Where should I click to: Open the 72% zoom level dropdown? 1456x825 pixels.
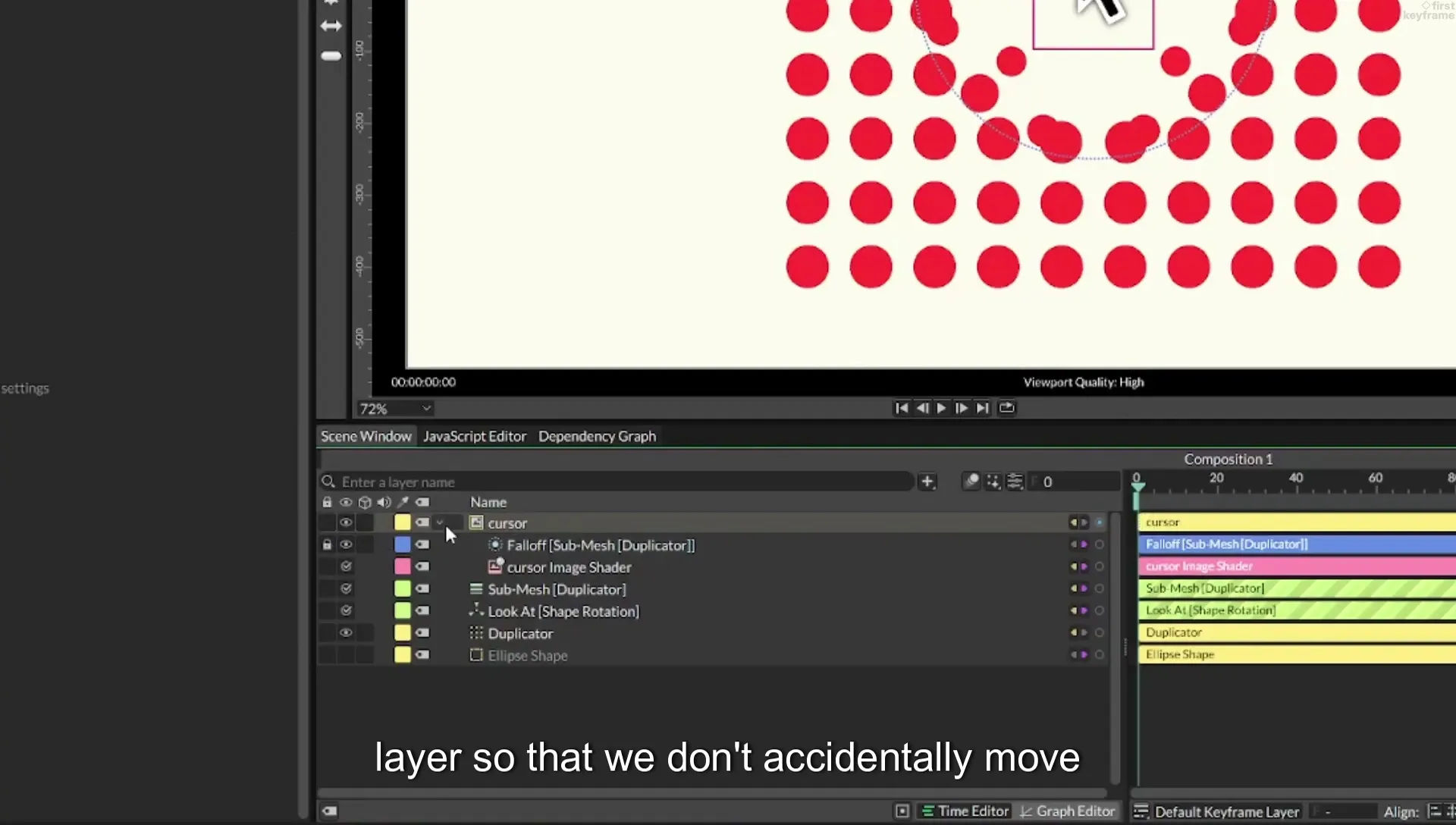(x=396, y=409)
